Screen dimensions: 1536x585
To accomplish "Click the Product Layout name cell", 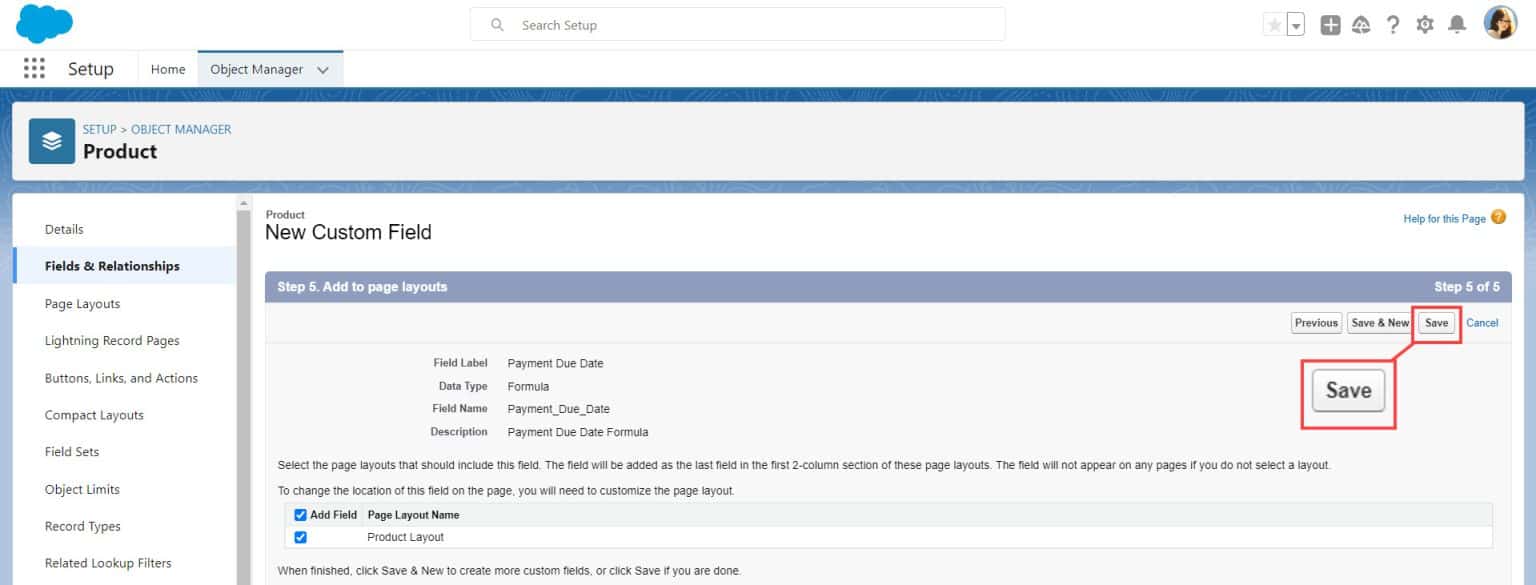I will click(x=405, y=537).
